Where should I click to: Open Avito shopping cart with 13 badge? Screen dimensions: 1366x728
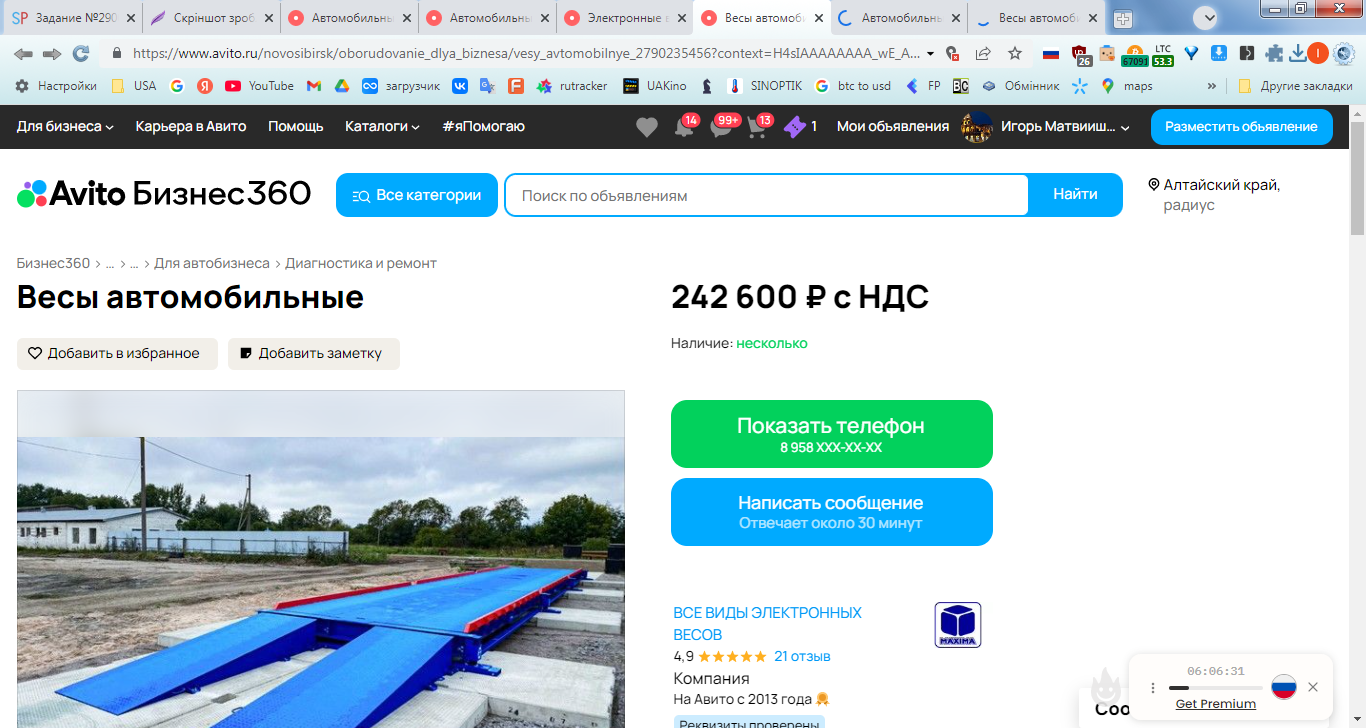(x=759, y=127)
